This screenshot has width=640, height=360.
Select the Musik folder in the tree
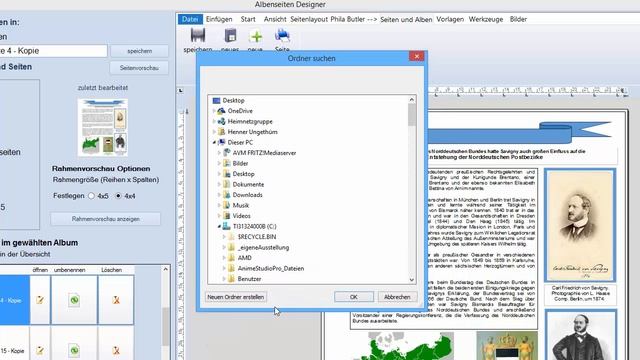pos(240,205)
